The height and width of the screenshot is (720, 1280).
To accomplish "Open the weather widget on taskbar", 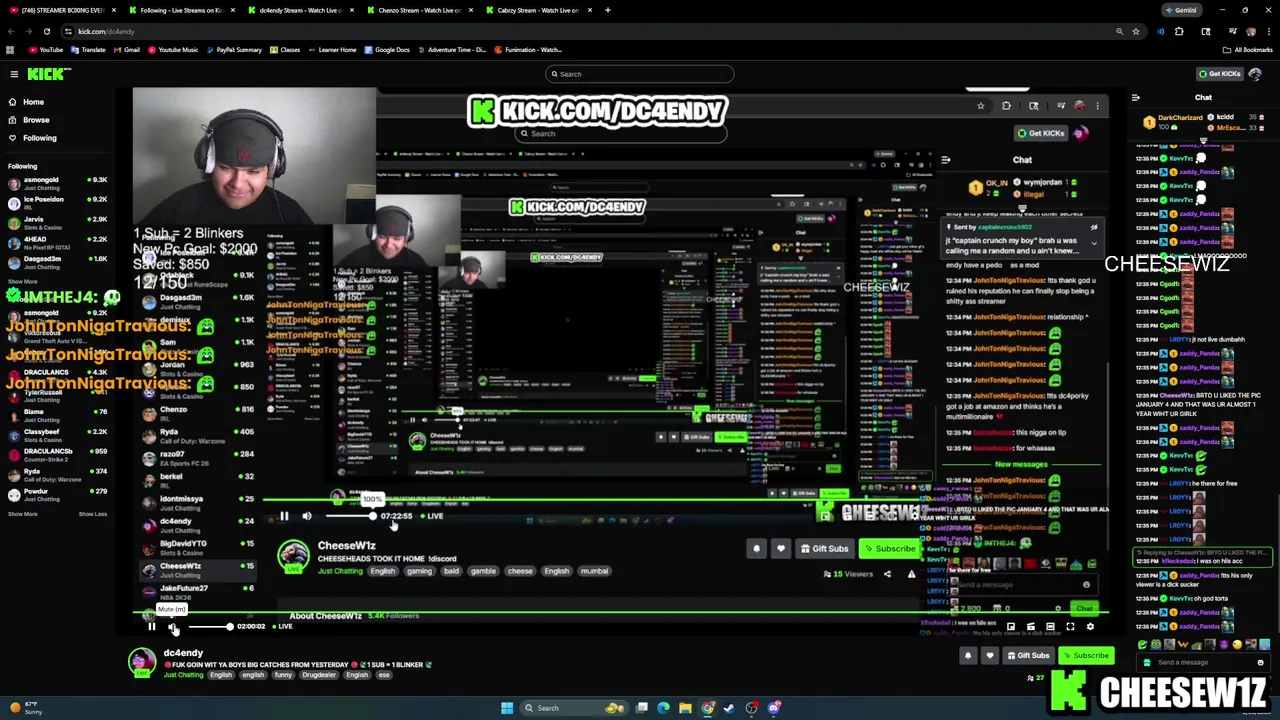I will click(x=24, y=708).
